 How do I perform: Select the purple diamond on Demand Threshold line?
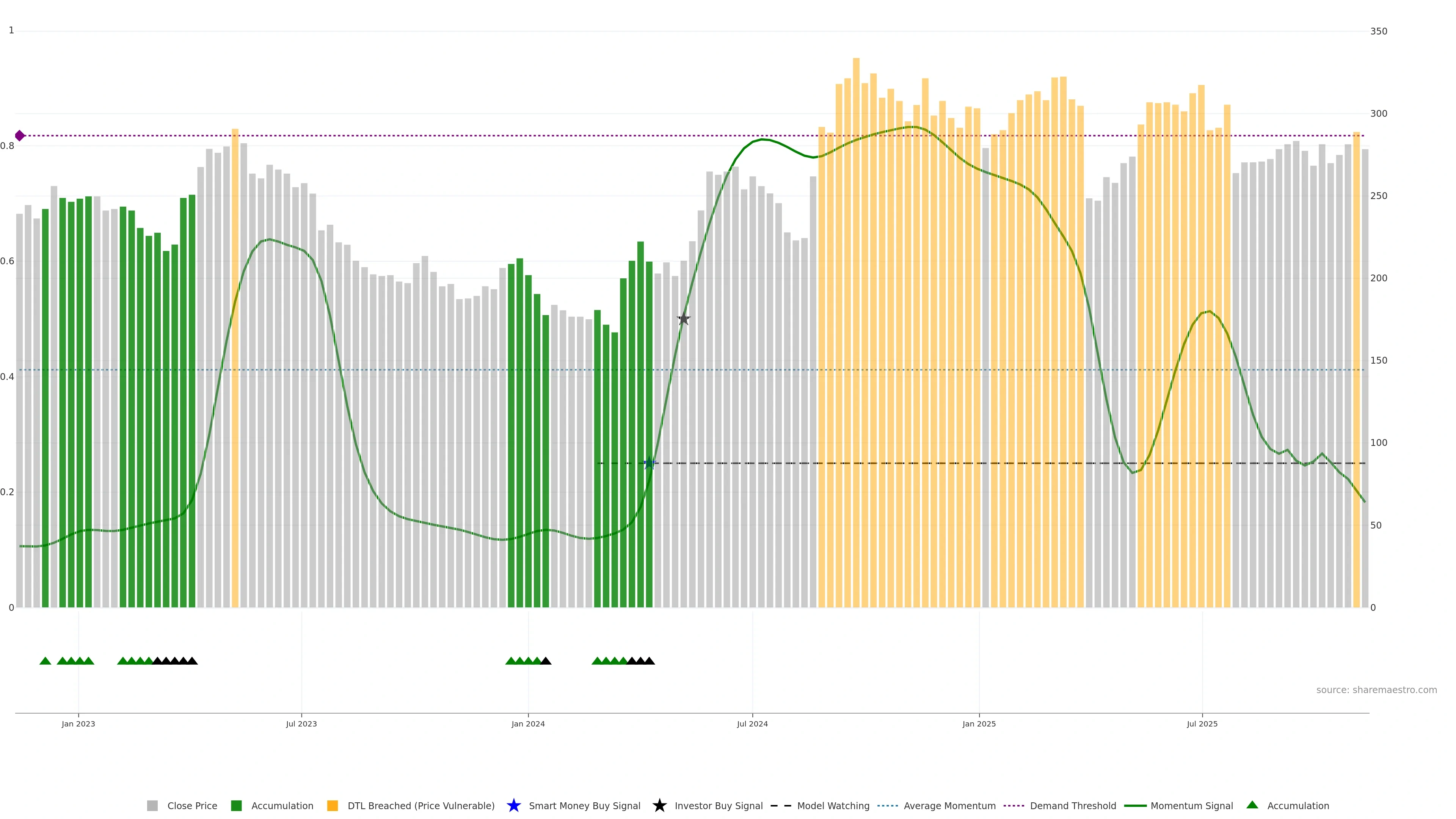tap(20, 136)
